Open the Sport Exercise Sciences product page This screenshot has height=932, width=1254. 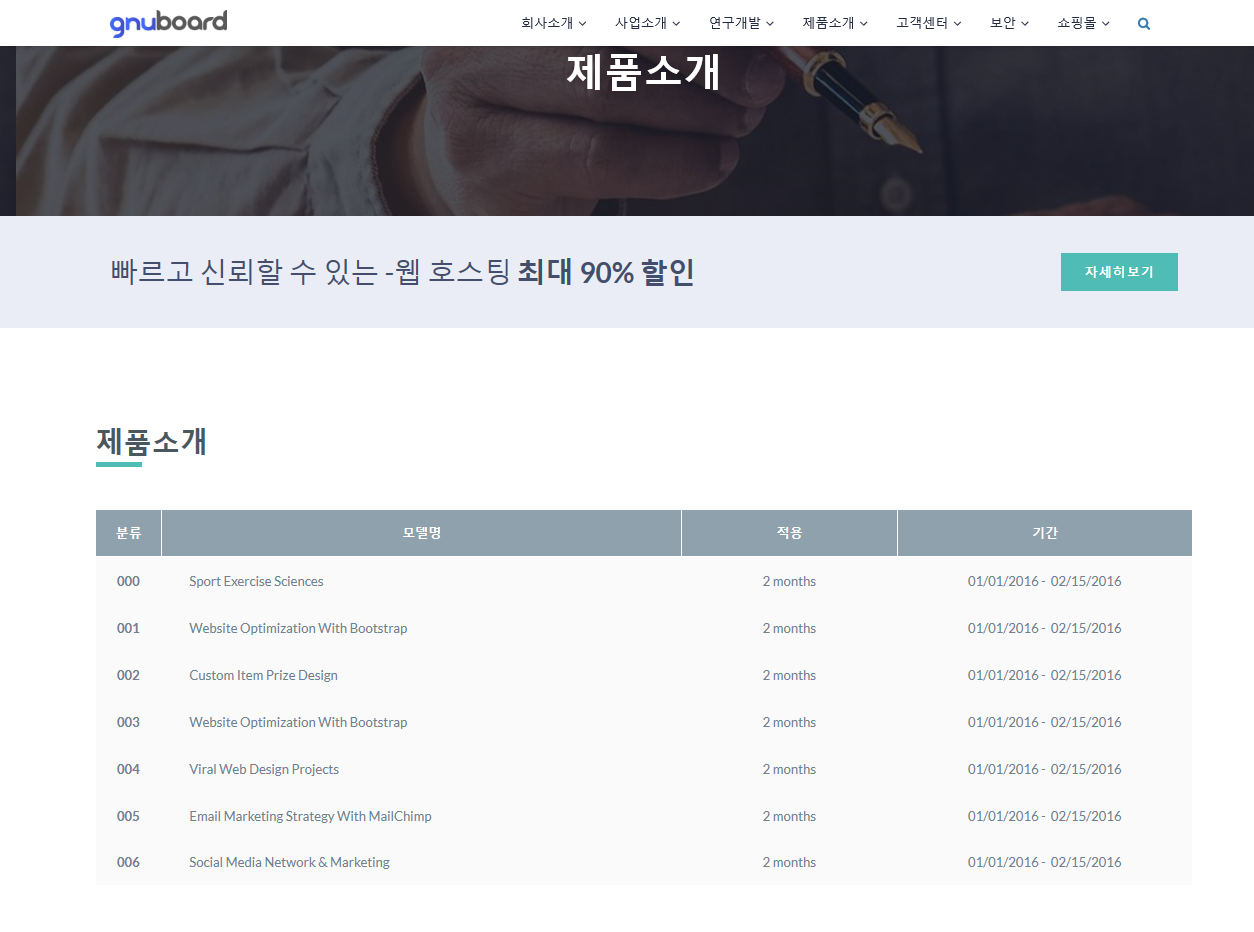point(256,581)
